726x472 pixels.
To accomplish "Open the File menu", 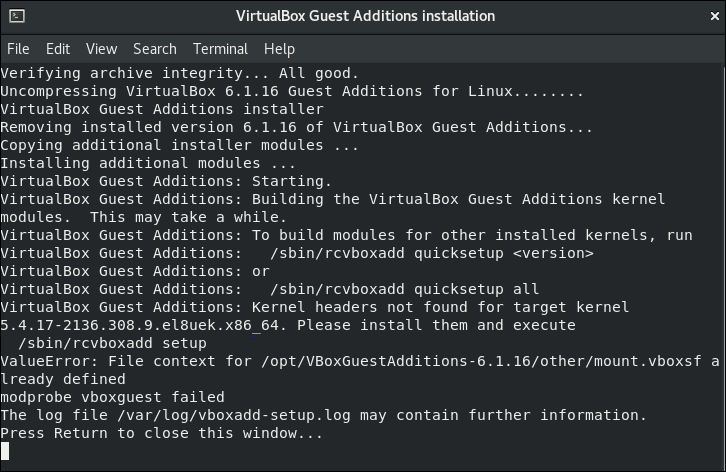I will 18,49.
